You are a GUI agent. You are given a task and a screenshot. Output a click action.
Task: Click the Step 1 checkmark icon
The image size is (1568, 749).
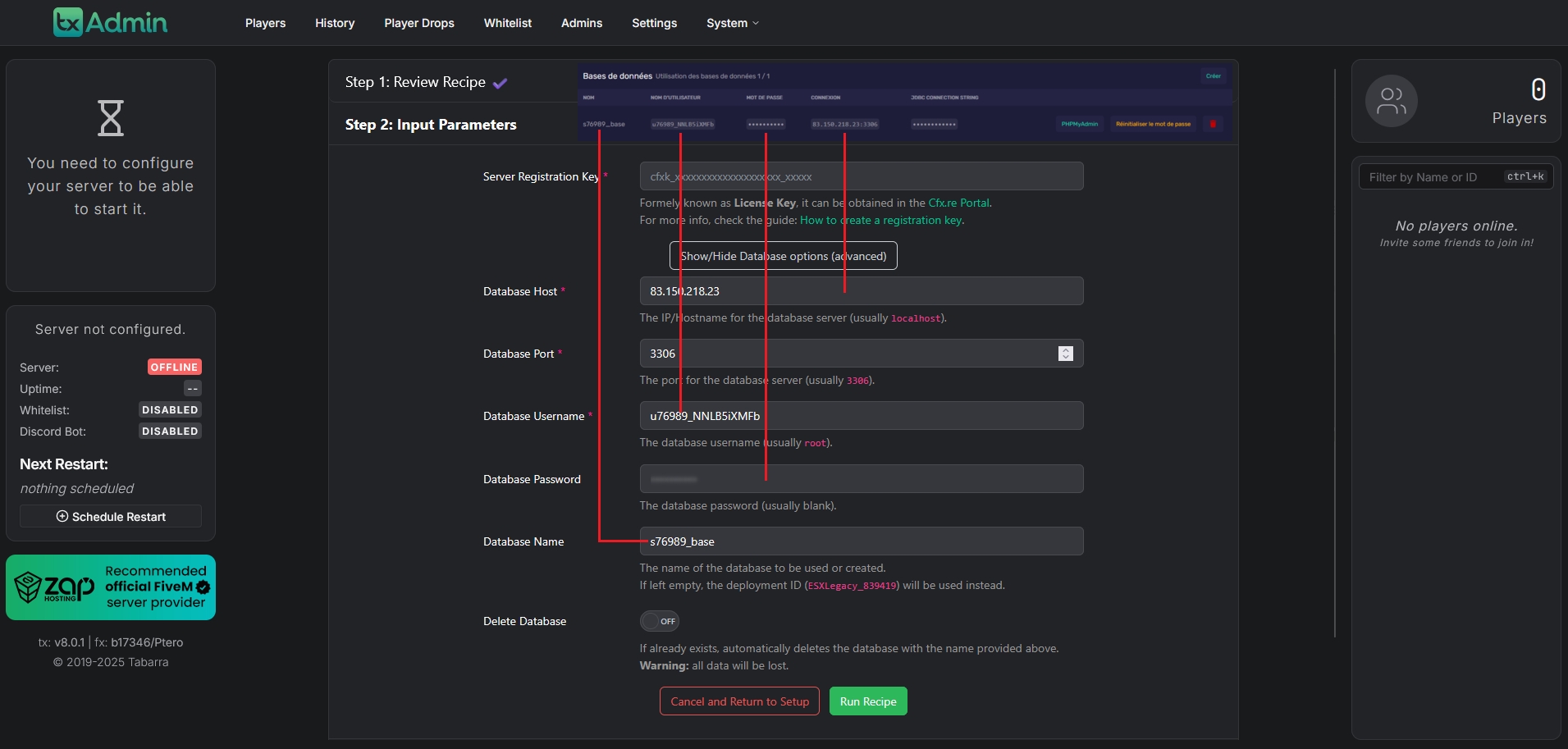(500, 83)
